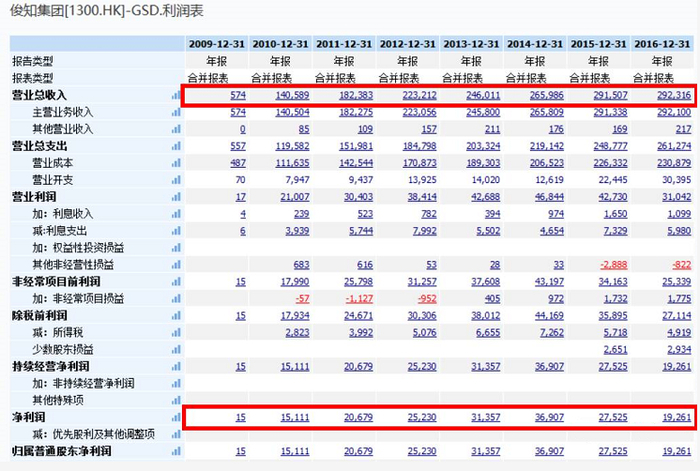700x471 pixels.
Task: Select 2016 营业开支 value 30,395
Action: pos(677,180)
